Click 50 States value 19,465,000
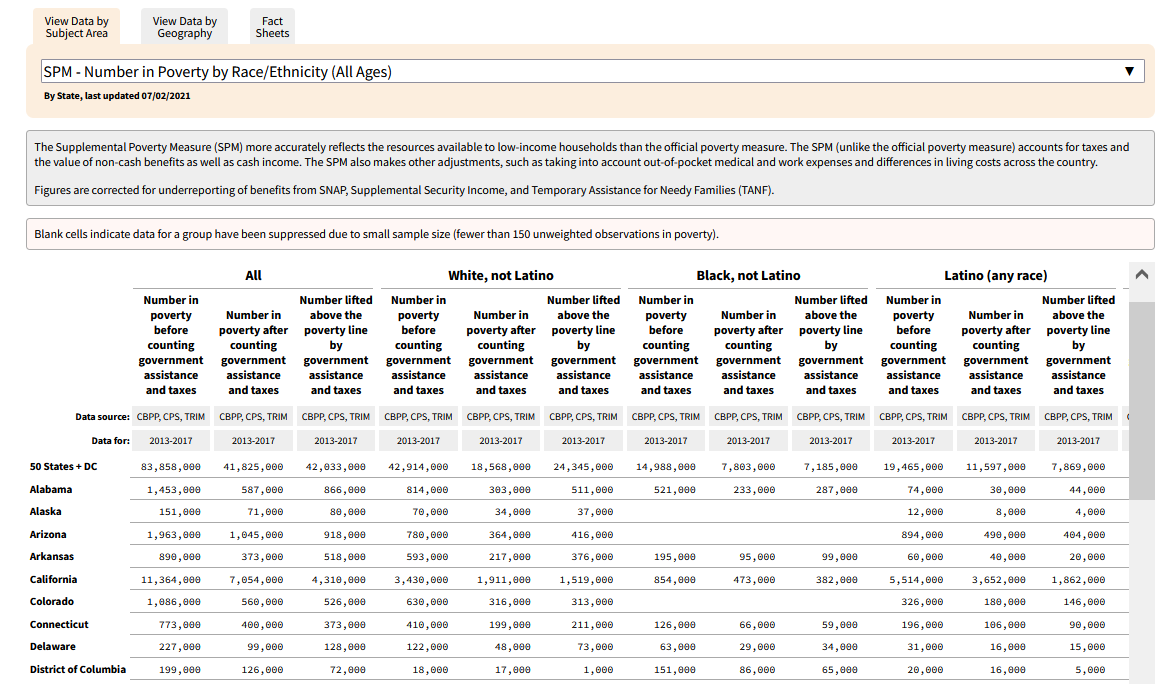 tap(913, 467)
